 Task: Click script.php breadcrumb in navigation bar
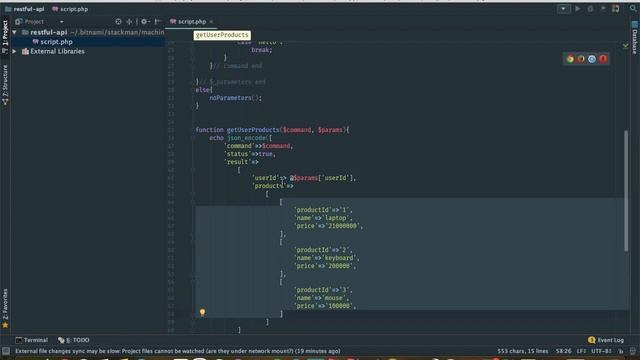coord(70,9)
